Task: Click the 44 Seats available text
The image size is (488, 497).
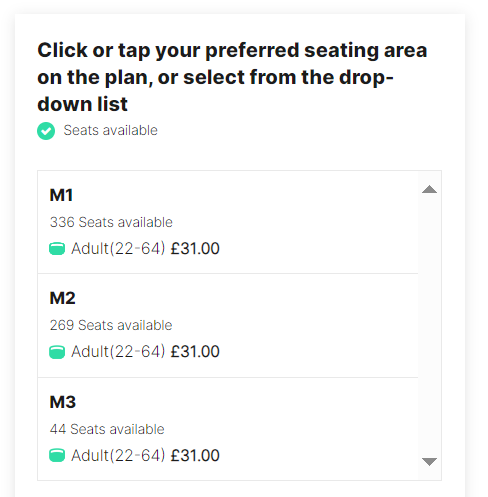Action: click(x=107, y=429)
